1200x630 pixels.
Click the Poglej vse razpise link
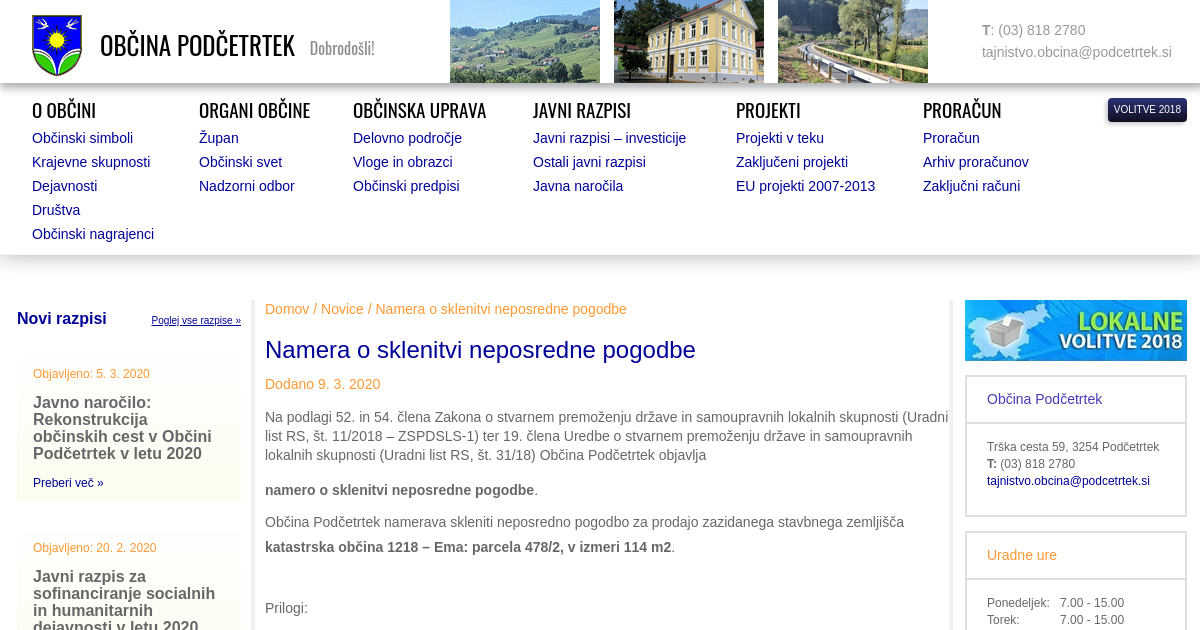point(196,321)
